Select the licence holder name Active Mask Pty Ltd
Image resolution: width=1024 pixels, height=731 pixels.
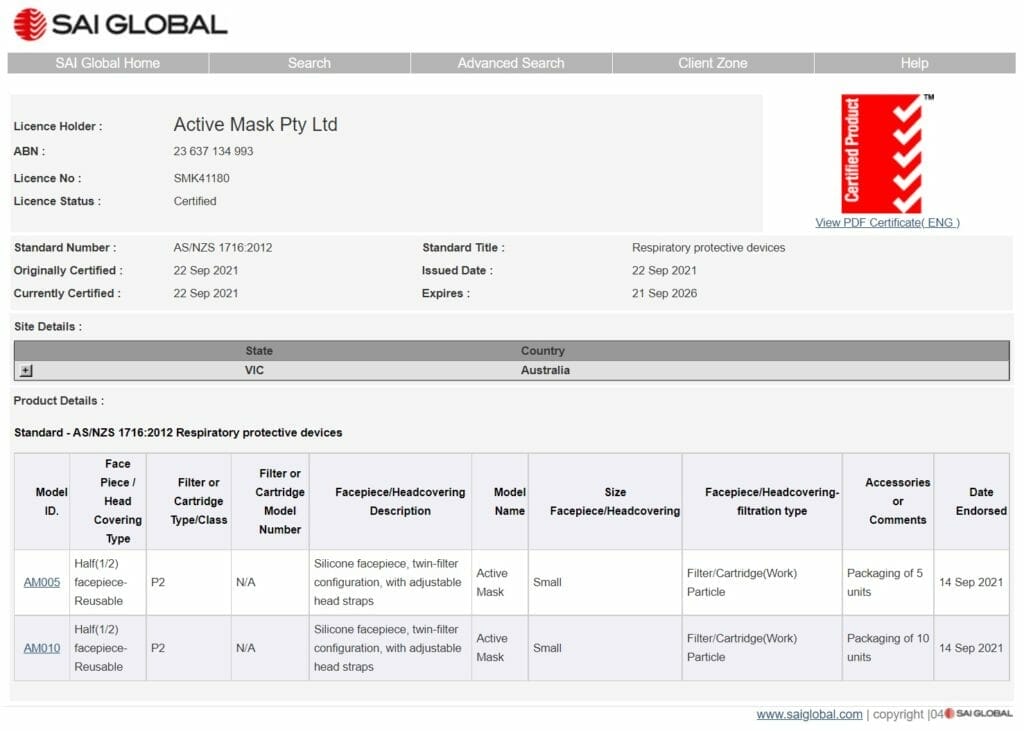click(x=255, y=124)
